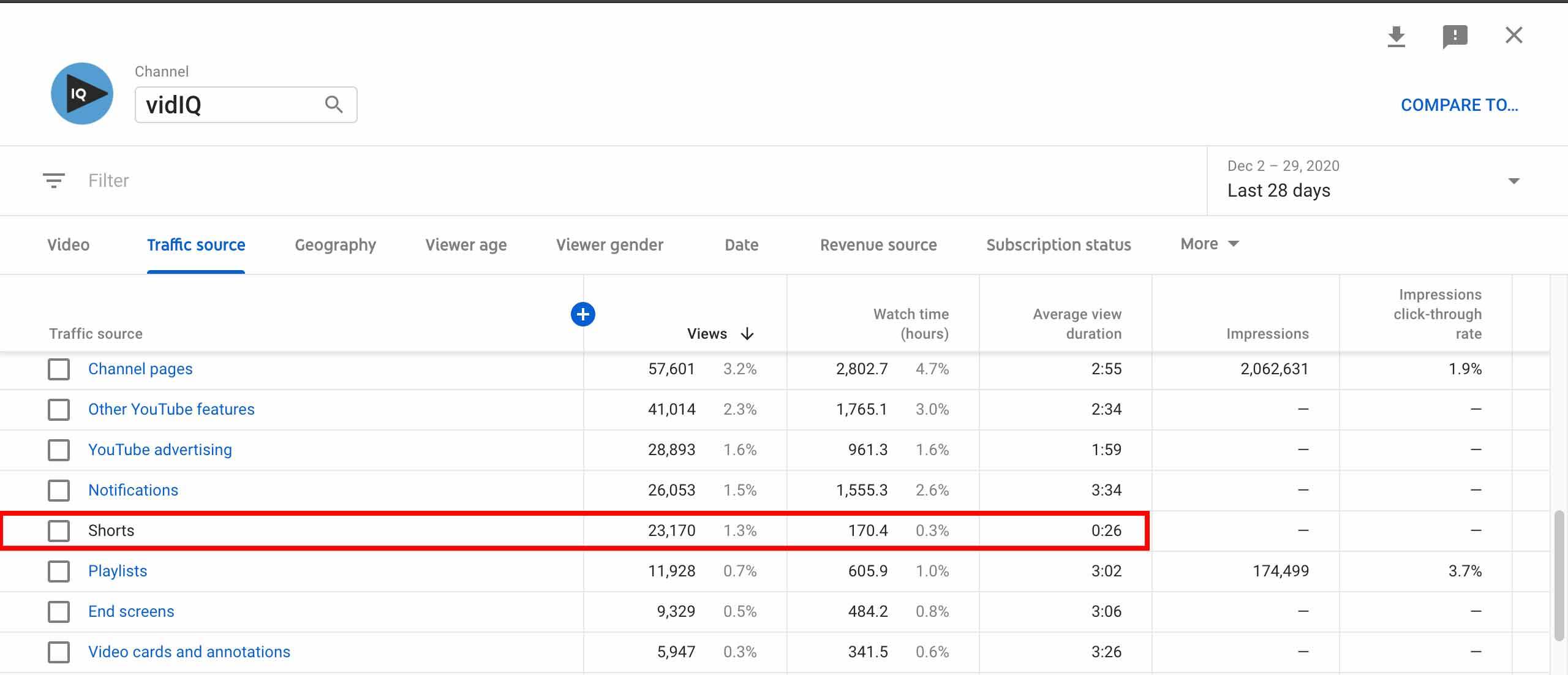Click the search magnifier in channel box
Screen dimensions: 1568x675
click(333, 105)
